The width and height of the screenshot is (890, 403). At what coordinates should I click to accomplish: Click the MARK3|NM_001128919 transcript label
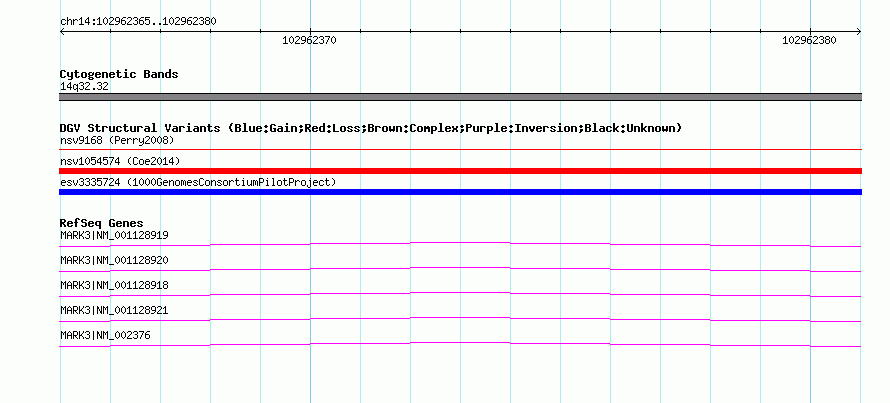(x=114, y=235)
